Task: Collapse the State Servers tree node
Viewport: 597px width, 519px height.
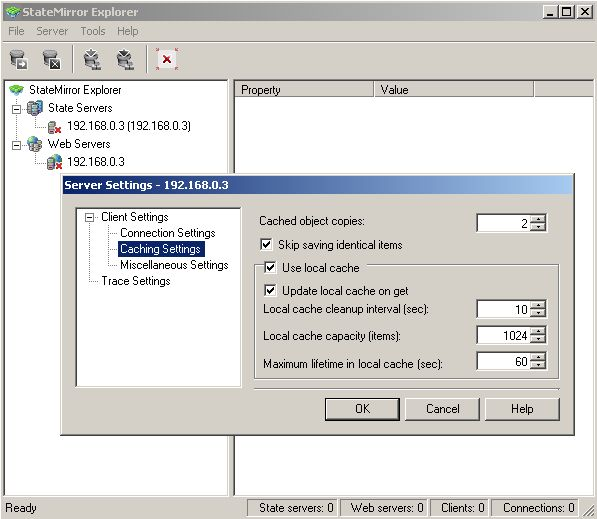Action: (16, 109)
